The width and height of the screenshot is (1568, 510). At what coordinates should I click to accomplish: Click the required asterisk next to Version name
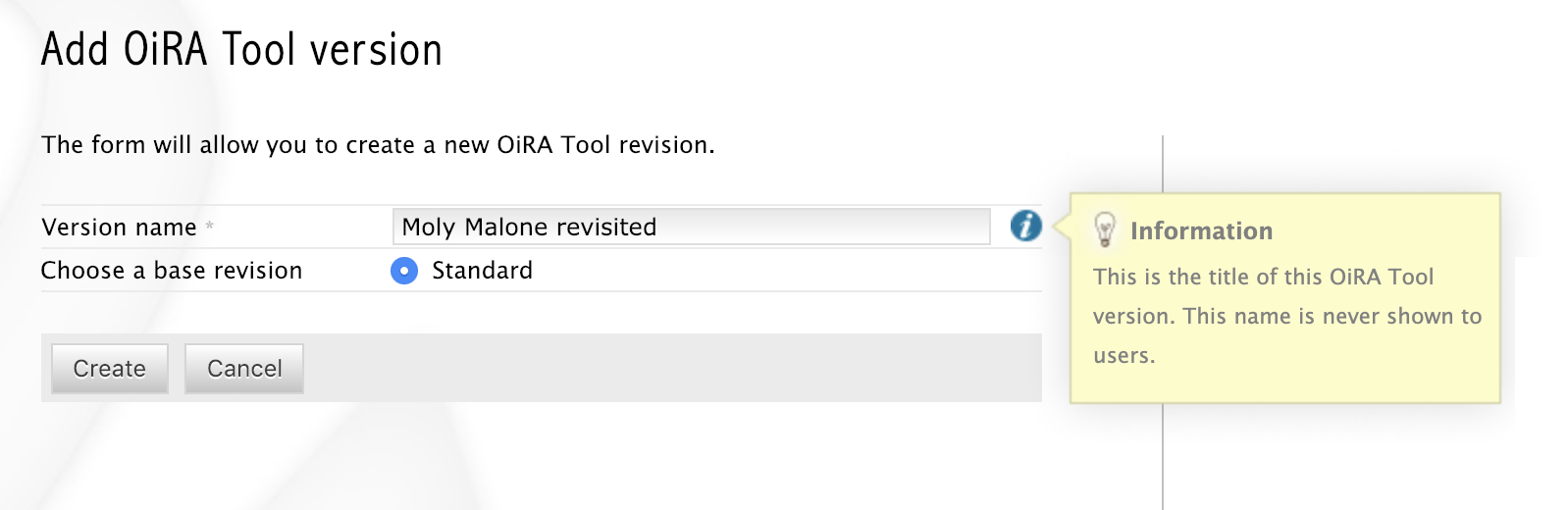pyautogui.click(x=210, y=227)
